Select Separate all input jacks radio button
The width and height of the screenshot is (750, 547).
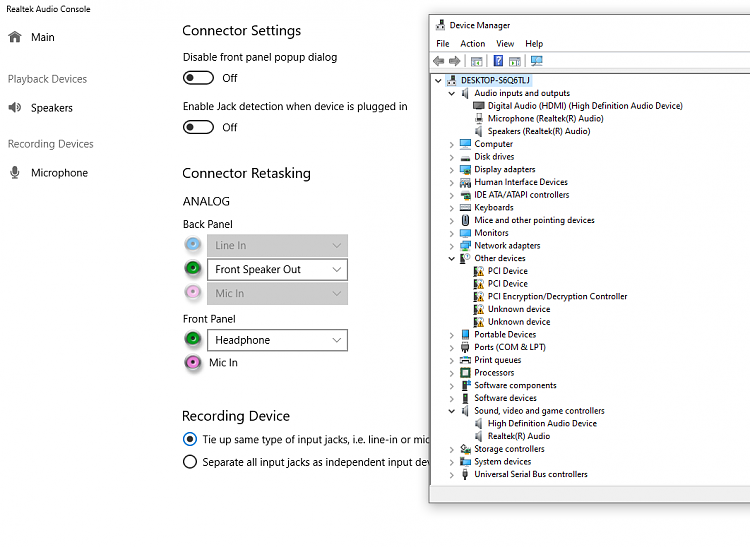click(x=190, y=461)
